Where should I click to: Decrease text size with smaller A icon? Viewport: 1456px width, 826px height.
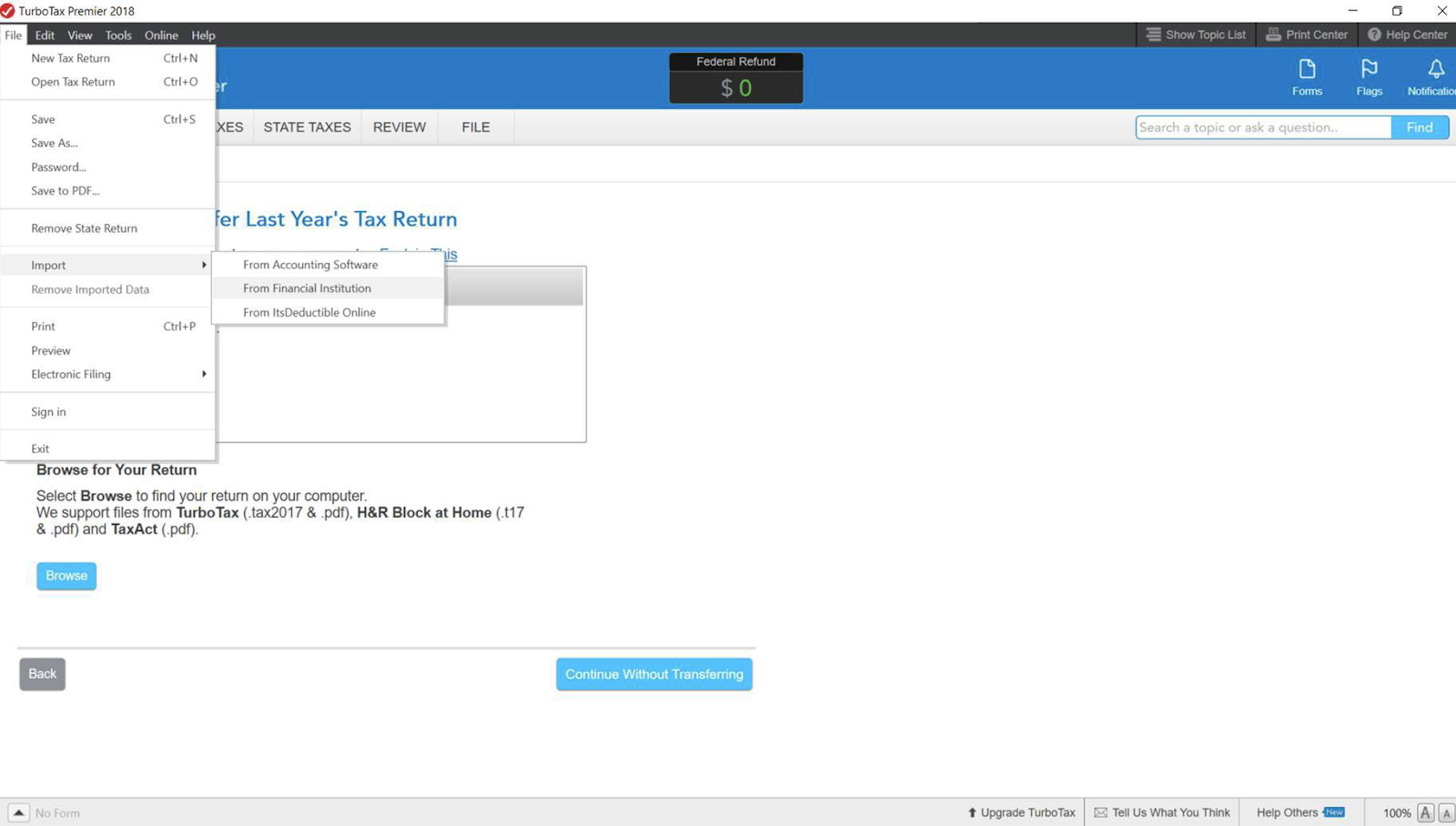1446,813
